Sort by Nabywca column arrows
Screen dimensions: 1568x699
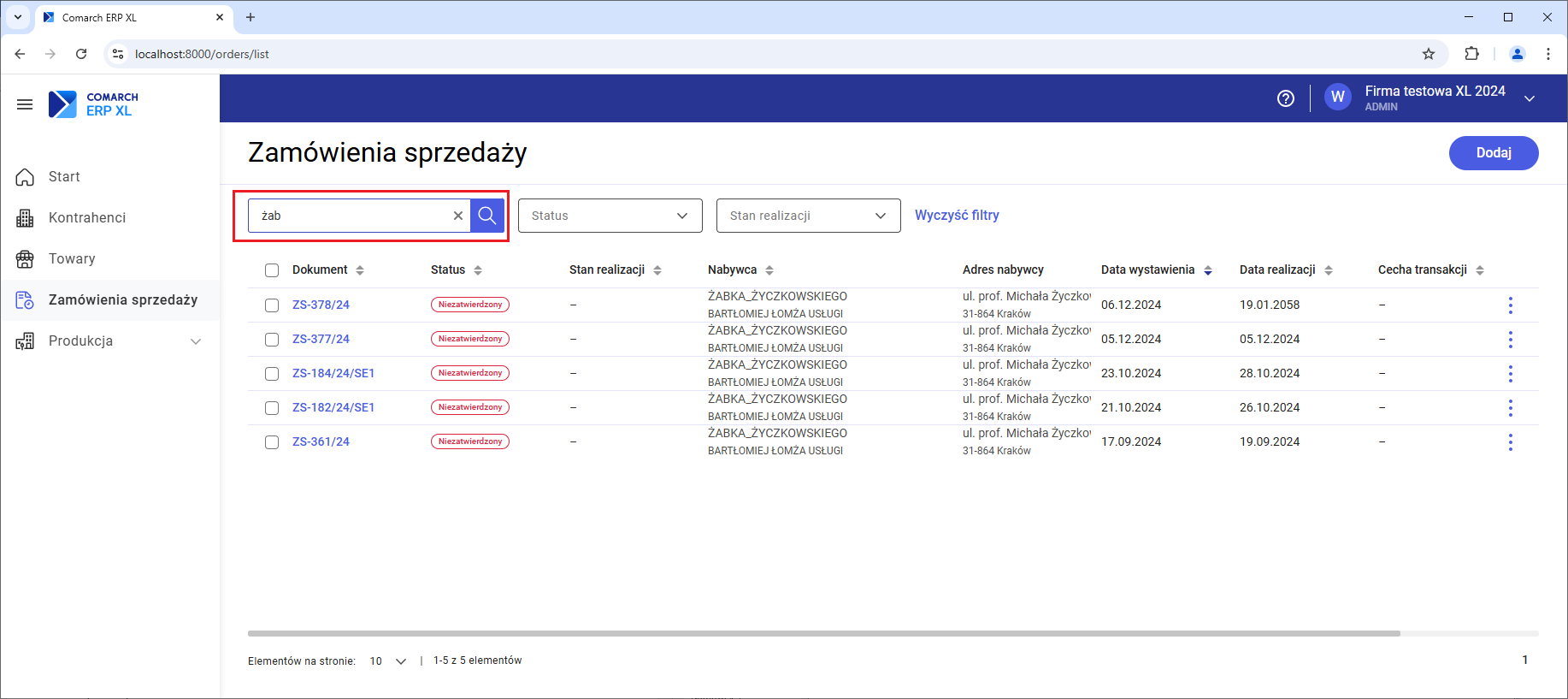[769, 270]
